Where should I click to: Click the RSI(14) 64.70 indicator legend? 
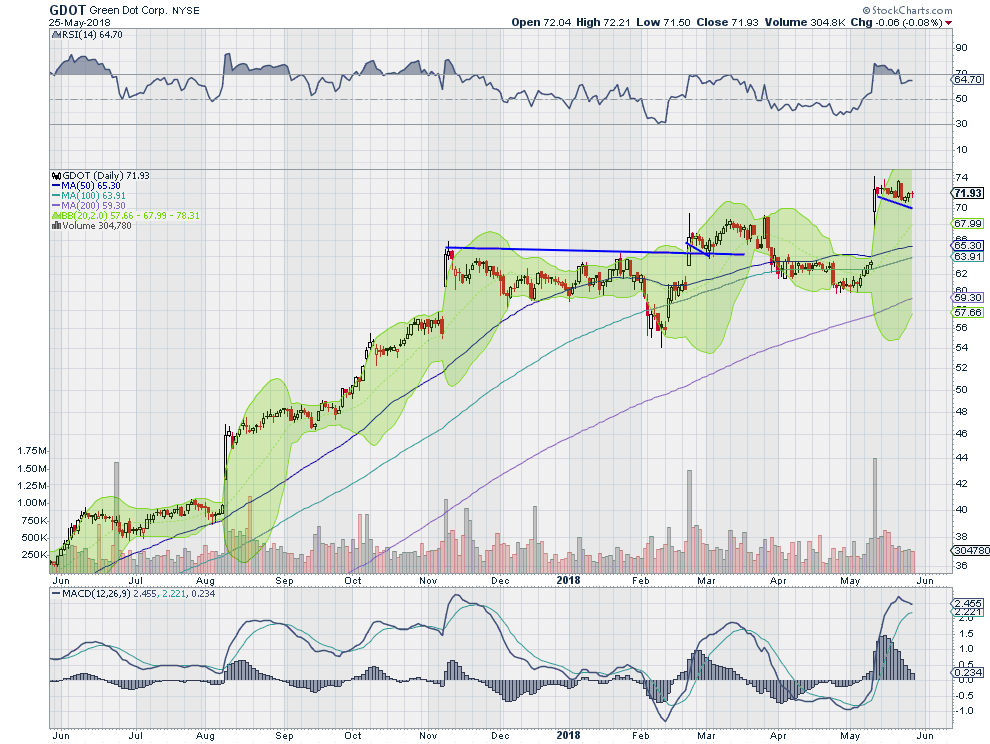click(92, 35)
